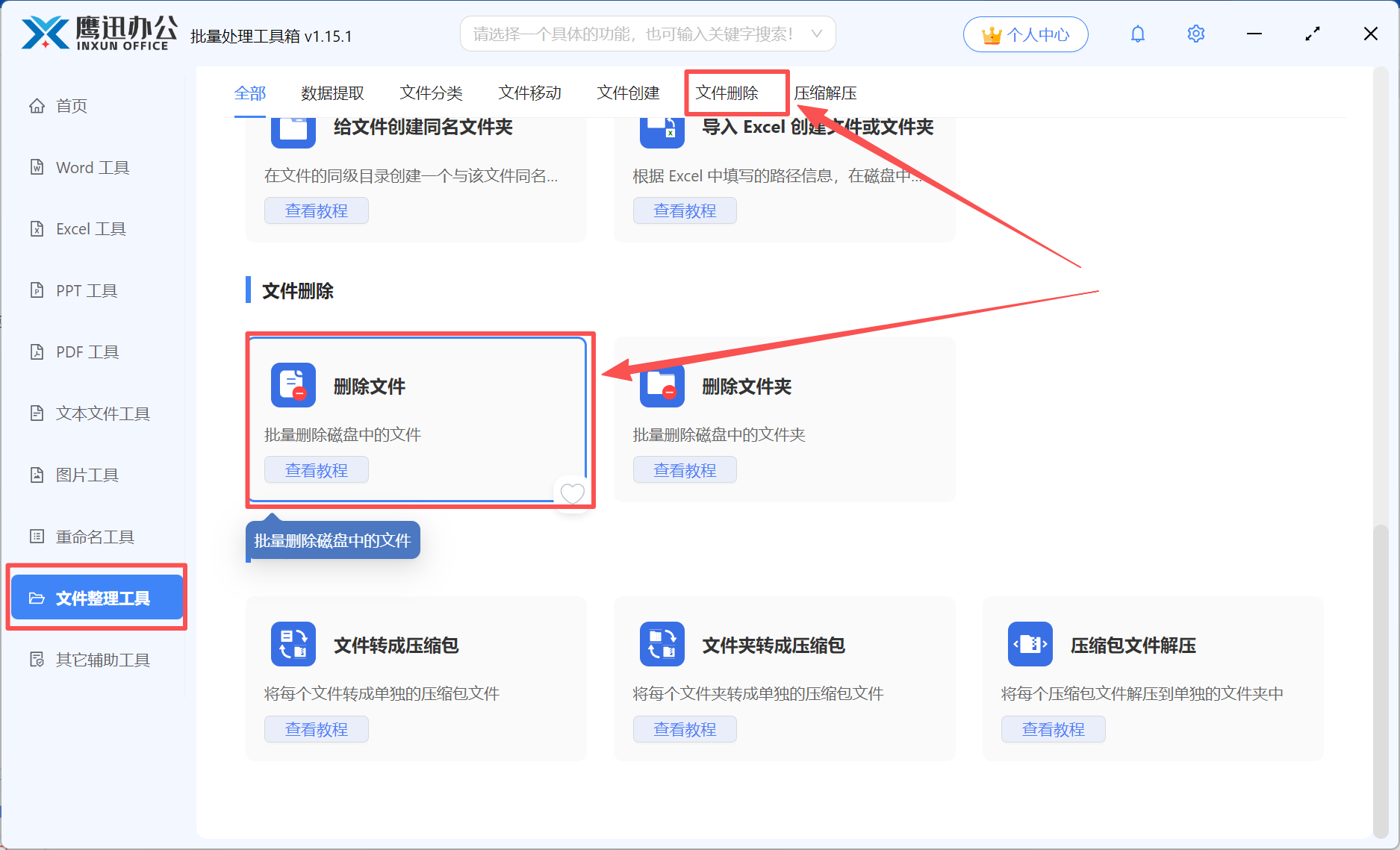1400x850 pixels.
Task: Open 个人中心 button
Action: pos(1025,34)
